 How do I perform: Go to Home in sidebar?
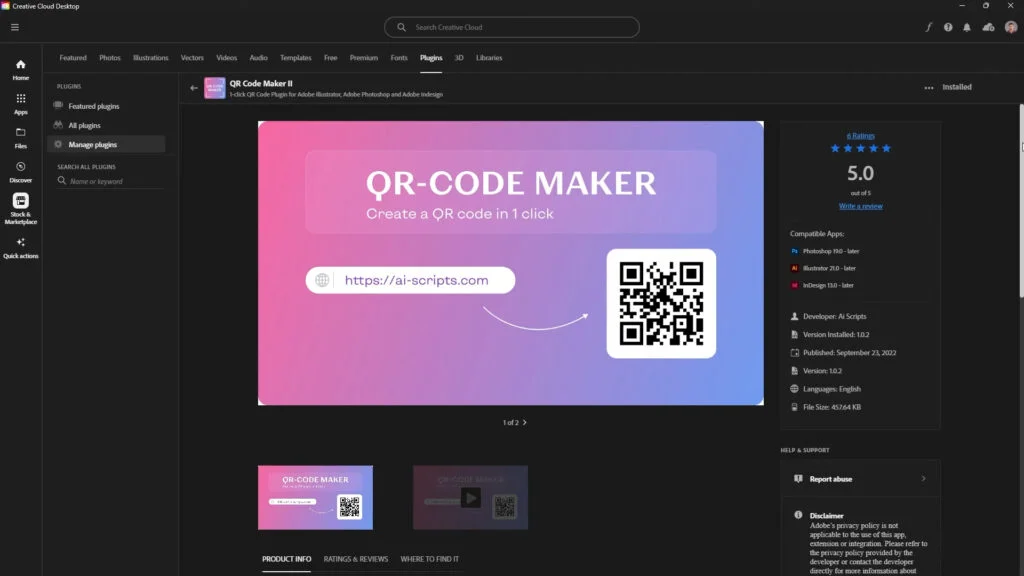pos(20,70)
